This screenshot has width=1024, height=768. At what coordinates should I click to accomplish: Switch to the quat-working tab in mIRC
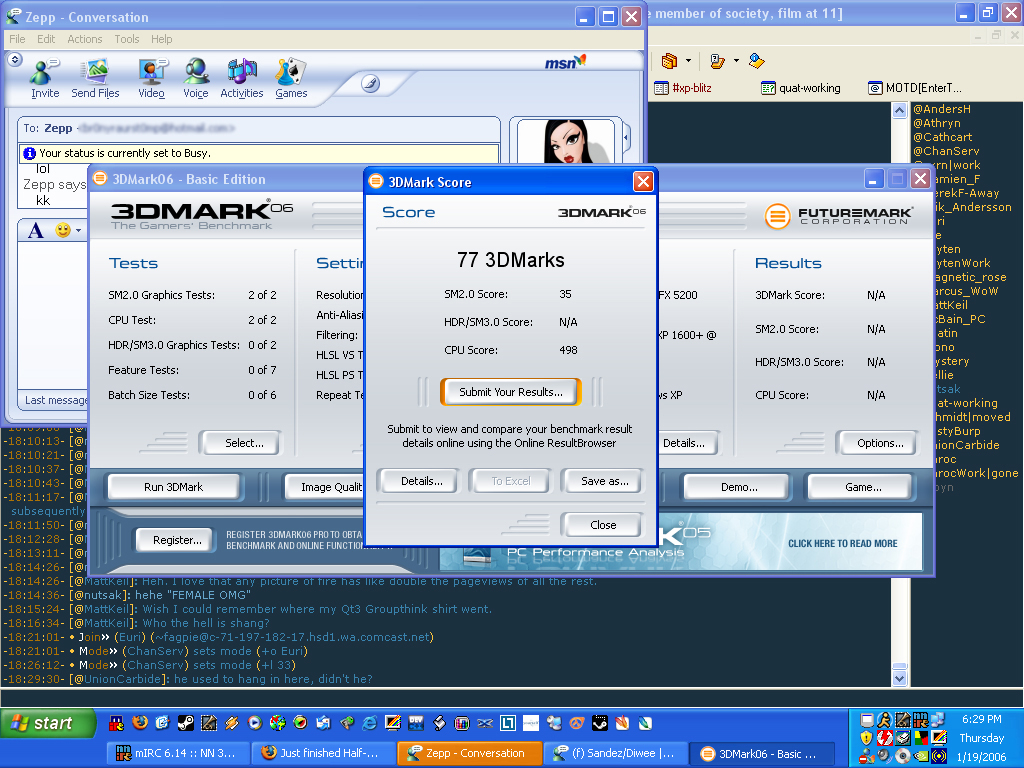click(x=801, y=88)
